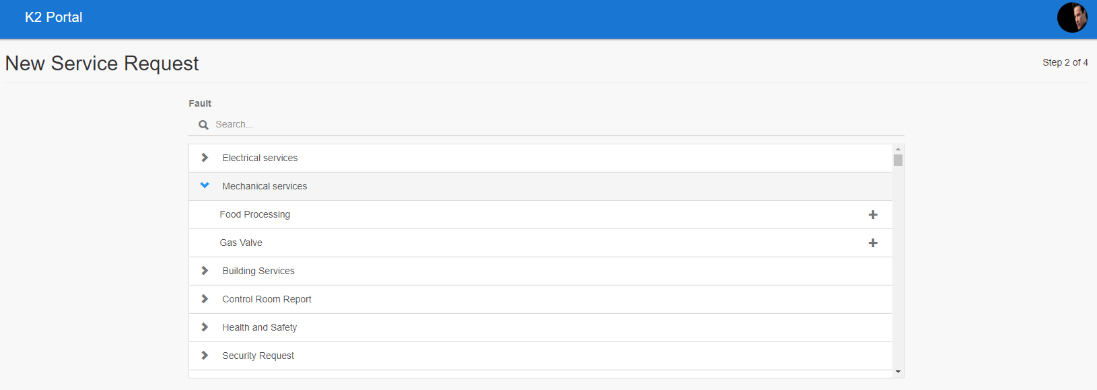Open K2 Portal home link
This screenshot has width=1097, height=390.
tap(54, 18)
